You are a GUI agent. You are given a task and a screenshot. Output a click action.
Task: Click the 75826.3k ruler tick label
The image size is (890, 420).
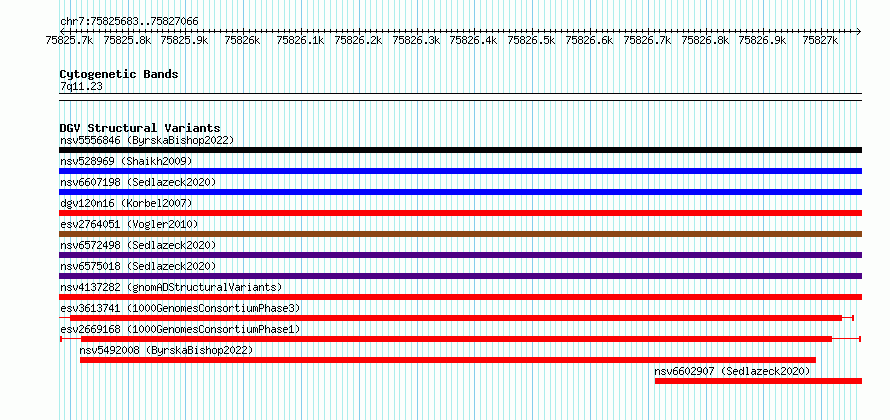point(415,40)
